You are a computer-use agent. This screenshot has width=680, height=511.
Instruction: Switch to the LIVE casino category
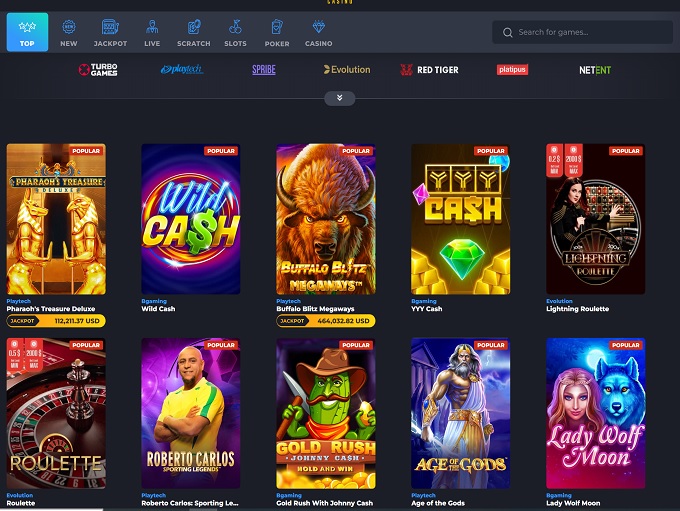point(152,32)
